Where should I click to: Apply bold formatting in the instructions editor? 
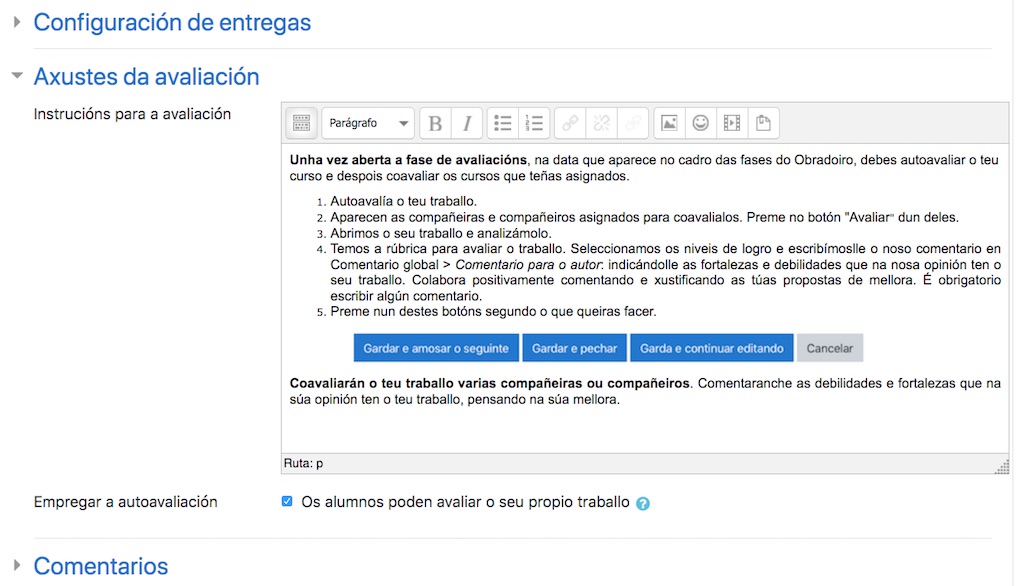tap(434, 122)
